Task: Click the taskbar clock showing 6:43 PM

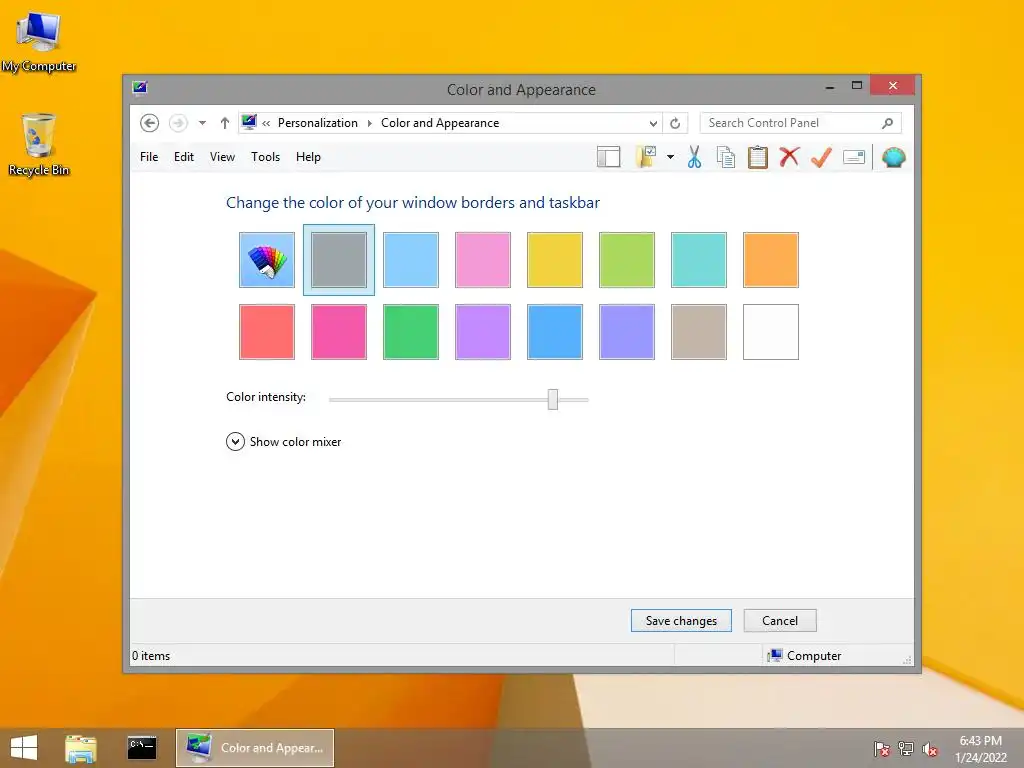Action: (980, 749)
